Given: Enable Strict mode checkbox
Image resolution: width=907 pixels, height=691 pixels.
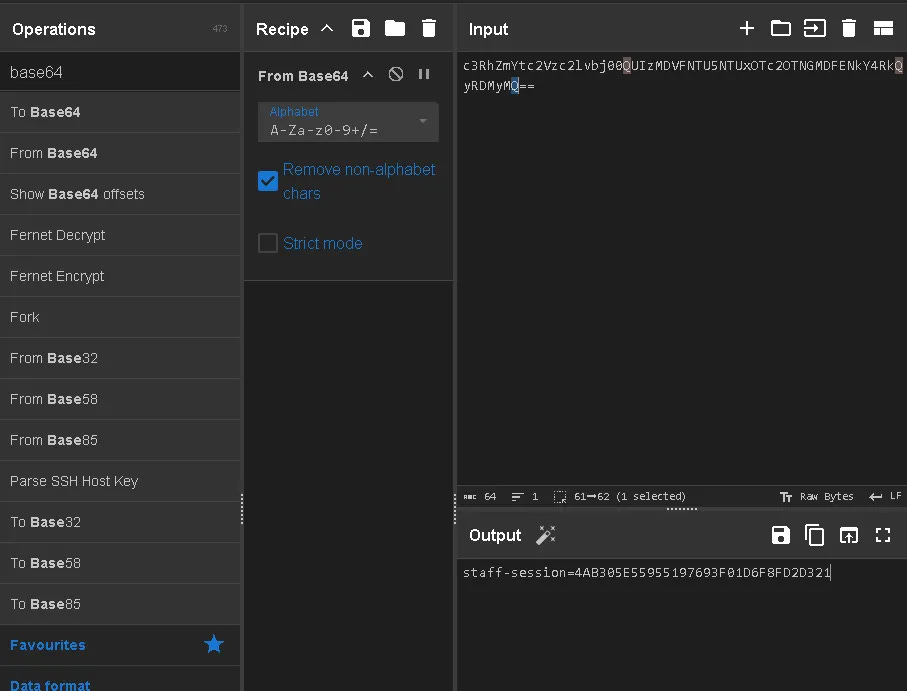Looking at the screenshot, I should pyautogui.click(x=268, y=243).
